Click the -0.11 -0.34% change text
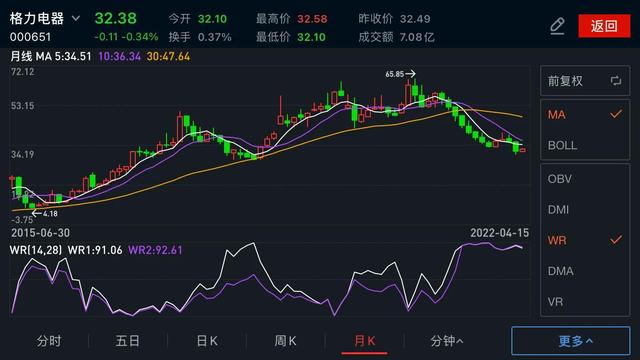 126,37
